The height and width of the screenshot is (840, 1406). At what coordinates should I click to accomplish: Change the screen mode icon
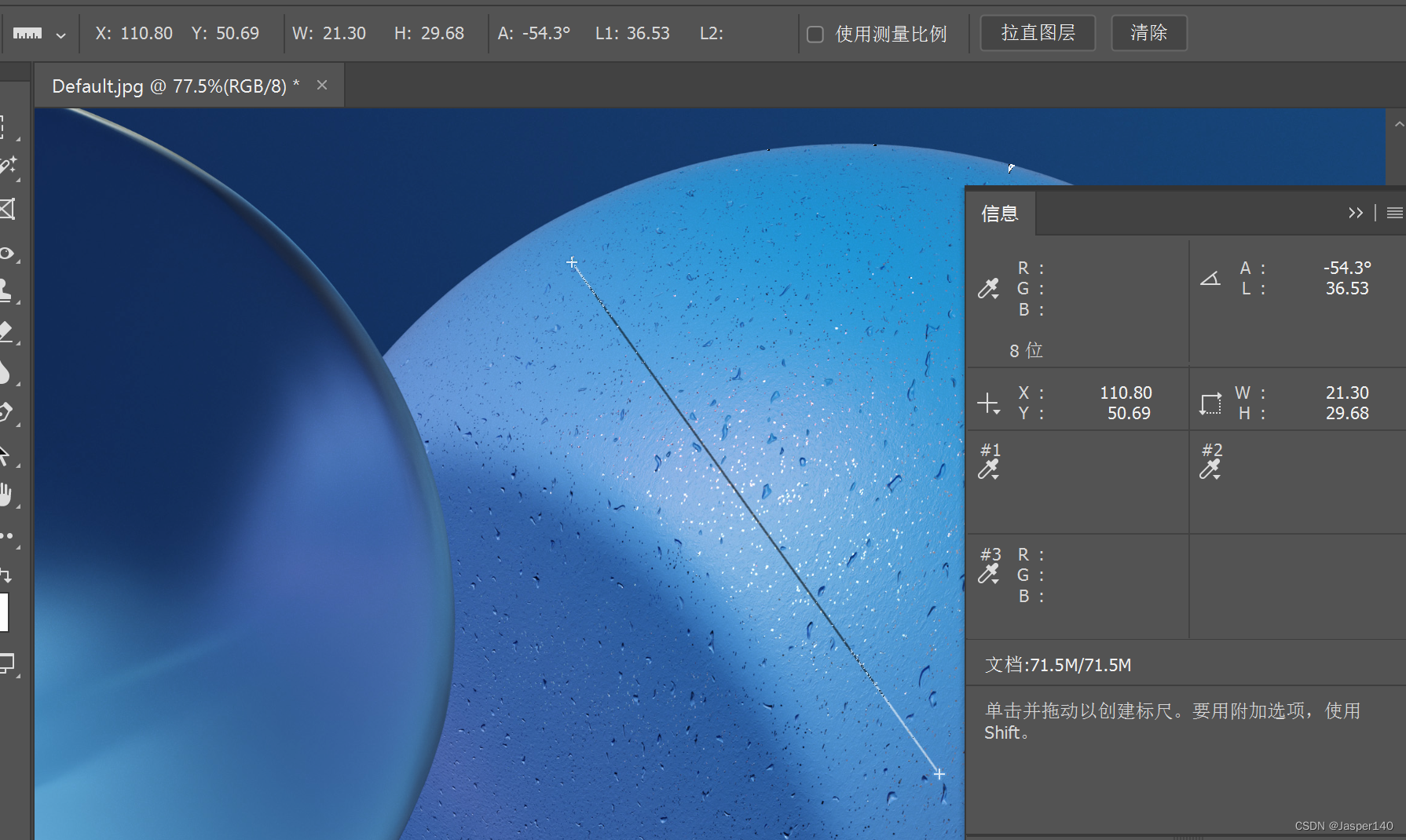coord(7,664)
